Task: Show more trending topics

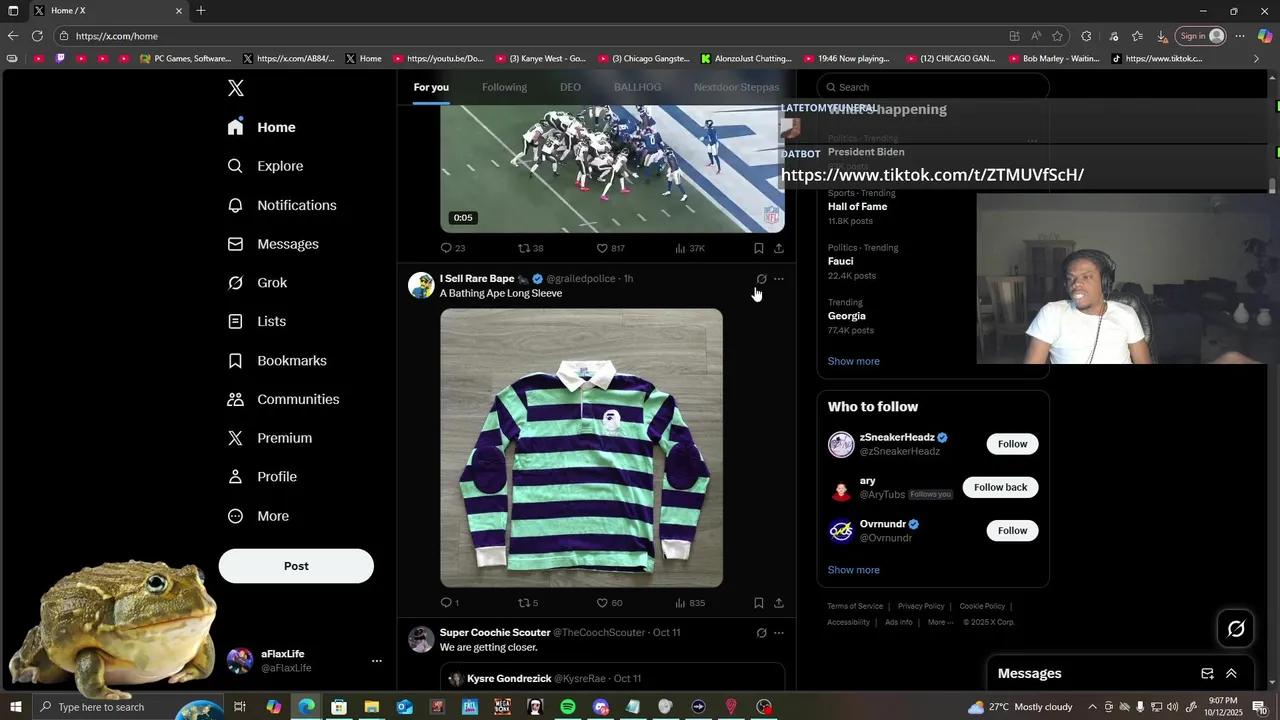Action: click(x=854, y=361)
